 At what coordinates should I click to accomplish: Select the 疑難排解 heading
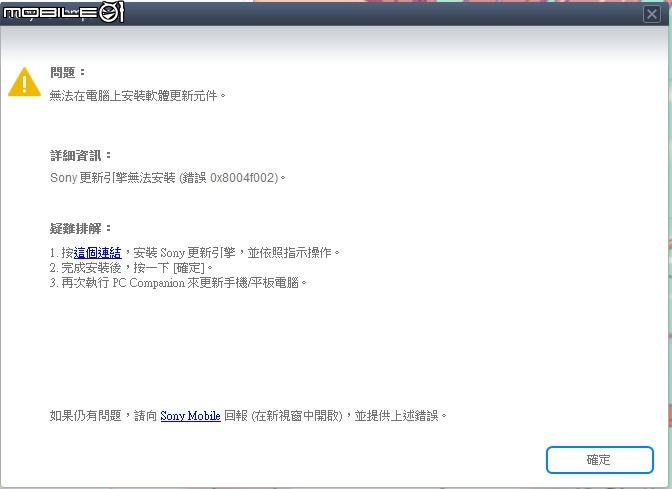[x=81, y=228]
